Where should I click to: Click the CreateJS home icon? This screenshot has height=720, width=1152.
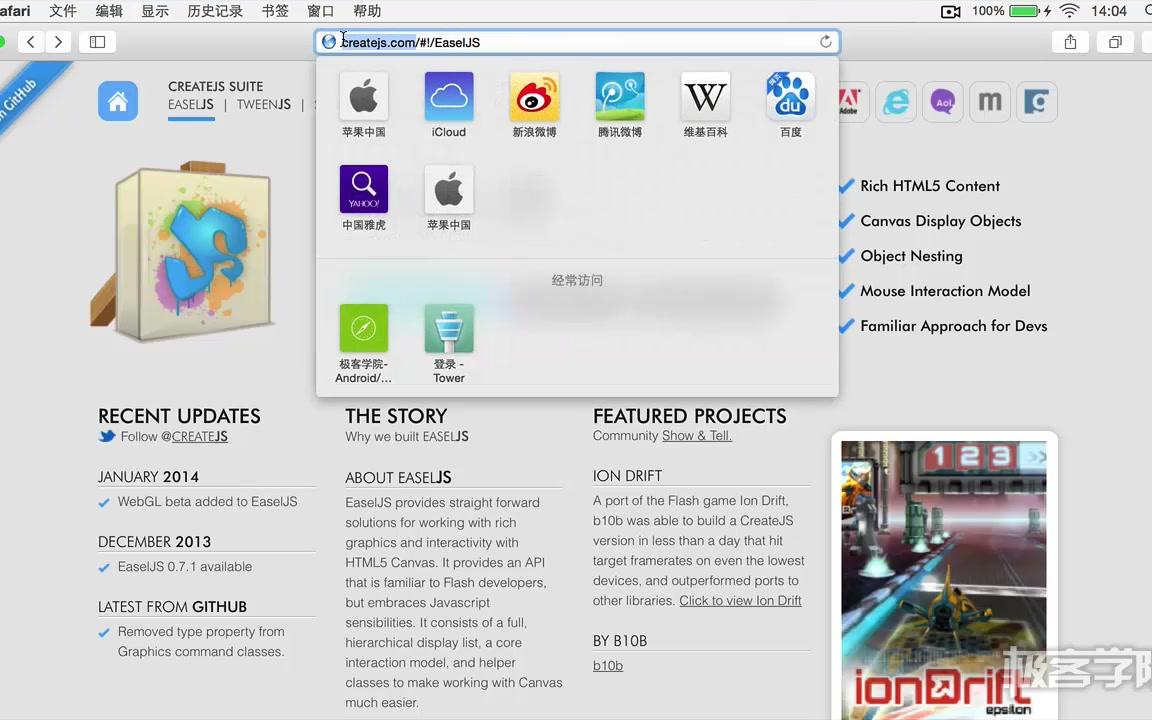pos(118,101)
